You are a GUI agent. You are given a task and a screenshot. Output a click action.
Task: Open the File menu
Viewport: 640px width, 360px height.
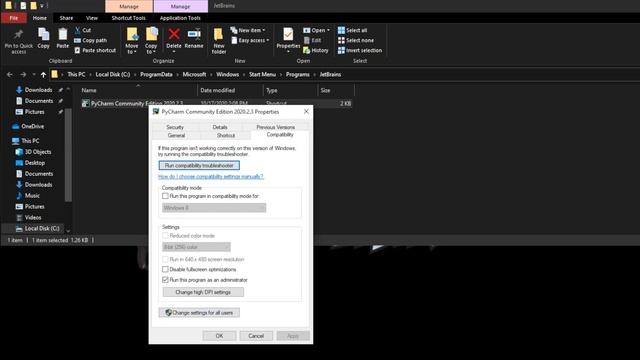(14, 18)
